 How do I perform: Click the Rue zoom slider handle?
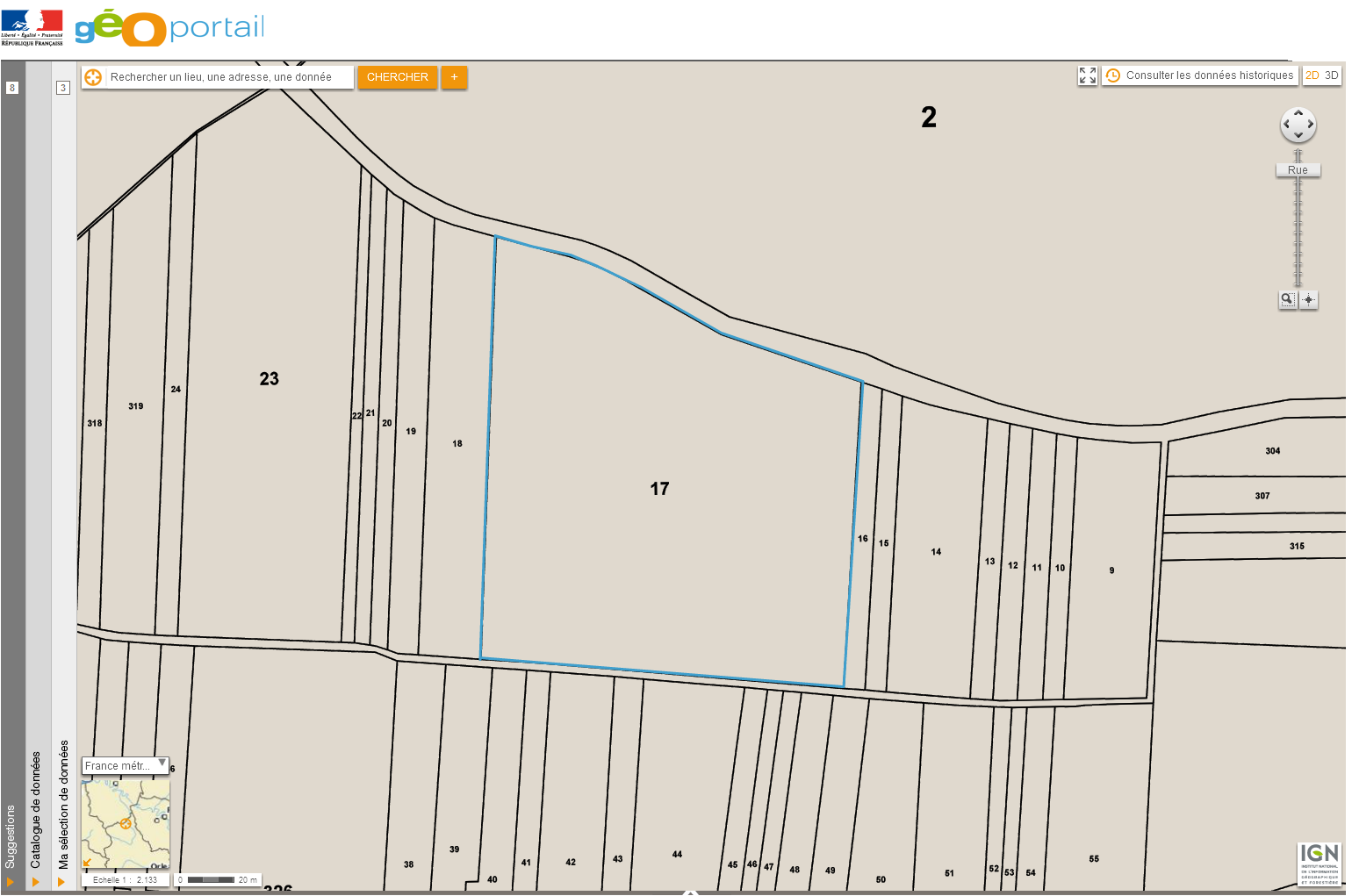coord(1298,170)
